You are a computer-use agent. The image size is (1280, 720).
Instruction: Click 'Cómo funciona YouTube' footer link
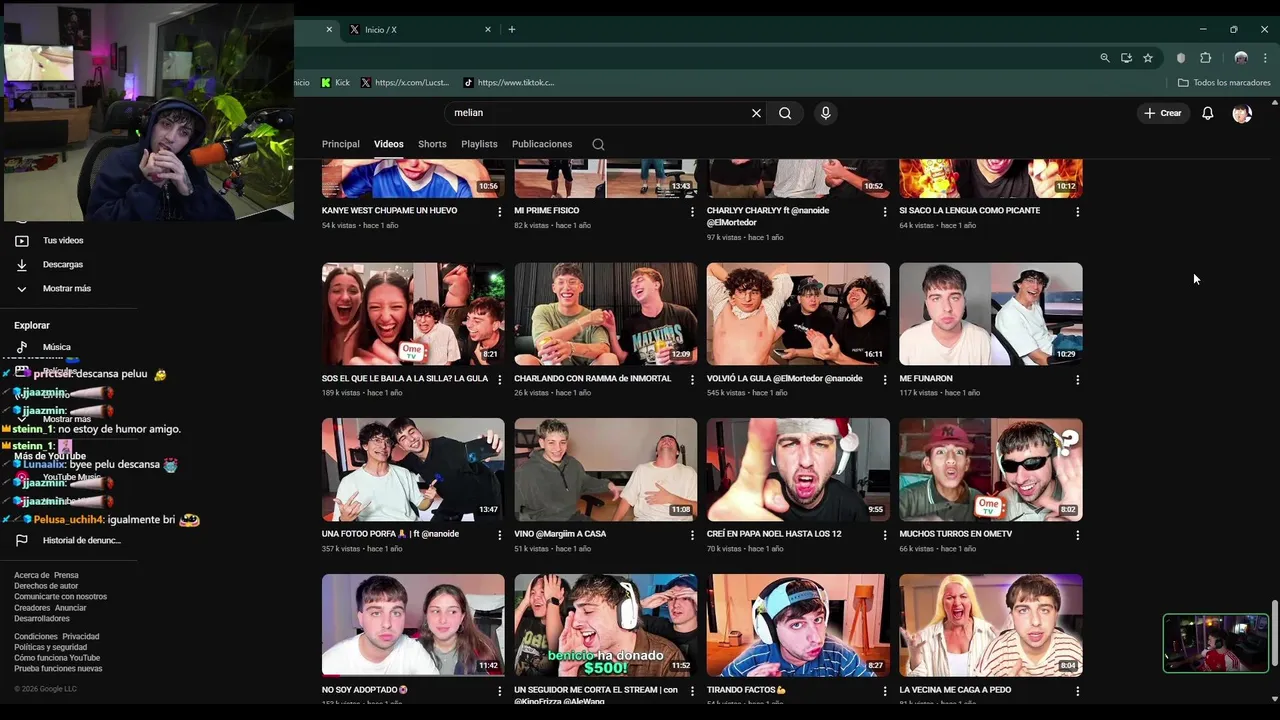57,658
